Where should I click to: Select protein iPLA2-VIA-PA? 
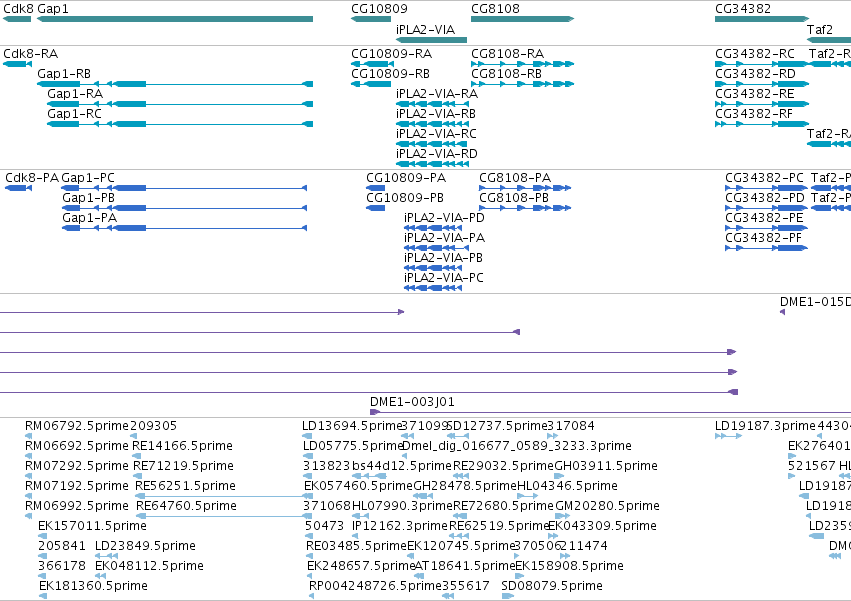point(444,238)
